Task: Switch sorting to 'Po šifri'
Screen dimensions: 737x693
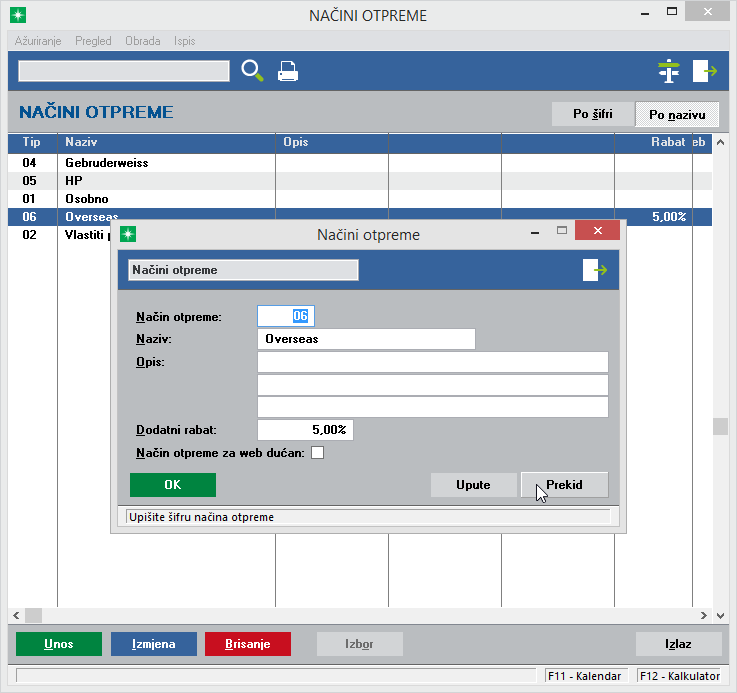Action: click(x=593, y=114)
